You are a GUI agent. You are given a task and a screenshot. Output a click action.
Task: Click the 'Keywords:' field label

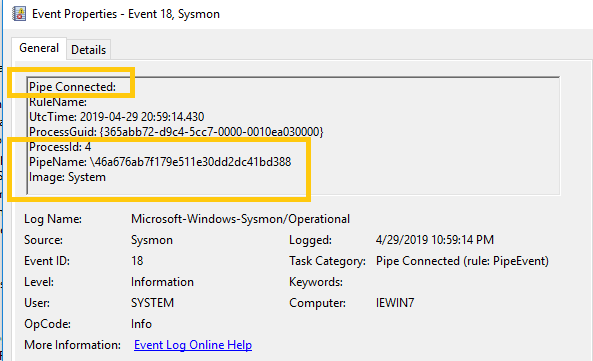pos(316,282)
